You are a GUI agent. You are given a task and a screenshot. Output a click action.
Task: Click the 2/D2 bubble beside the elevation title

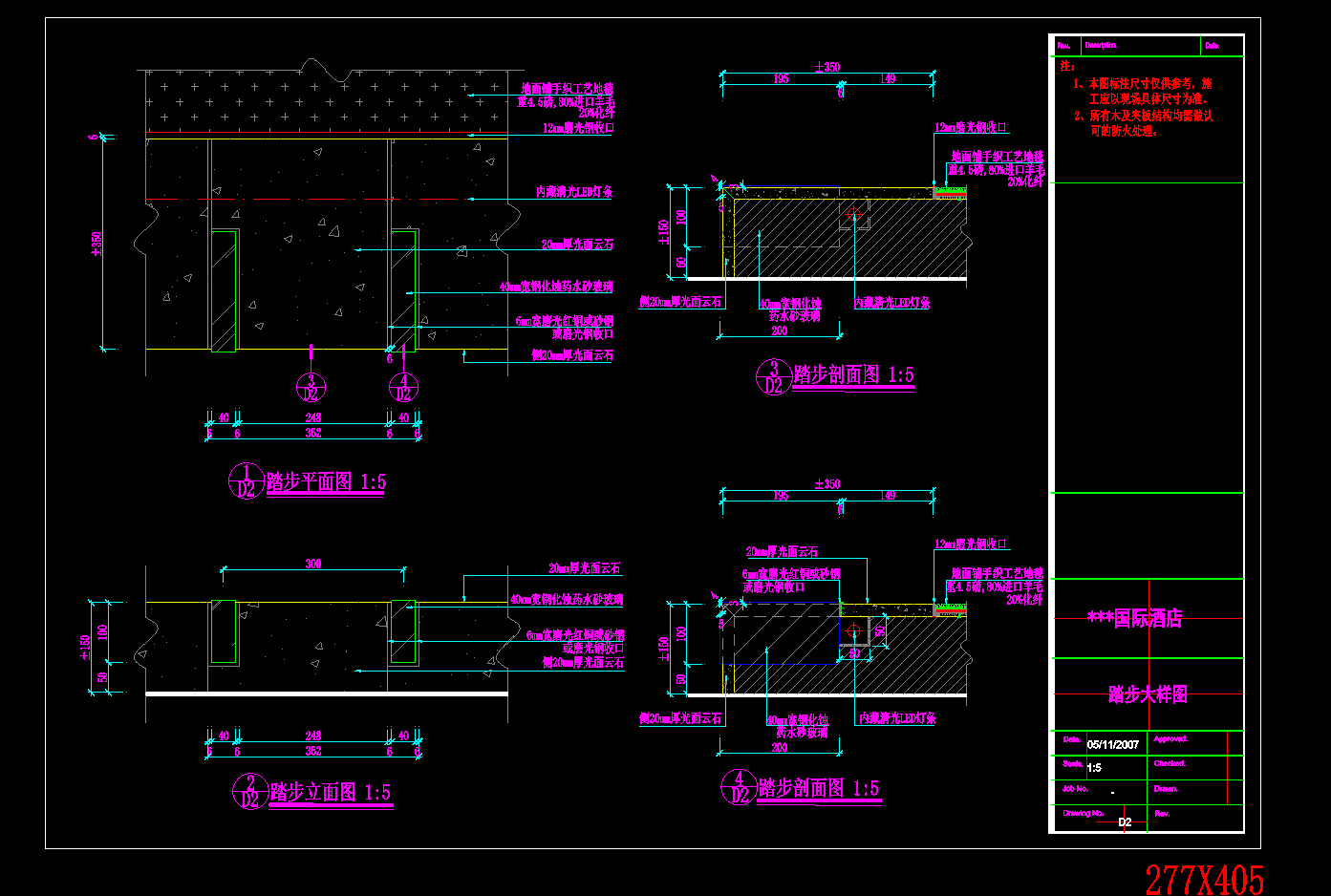(250, 791)
